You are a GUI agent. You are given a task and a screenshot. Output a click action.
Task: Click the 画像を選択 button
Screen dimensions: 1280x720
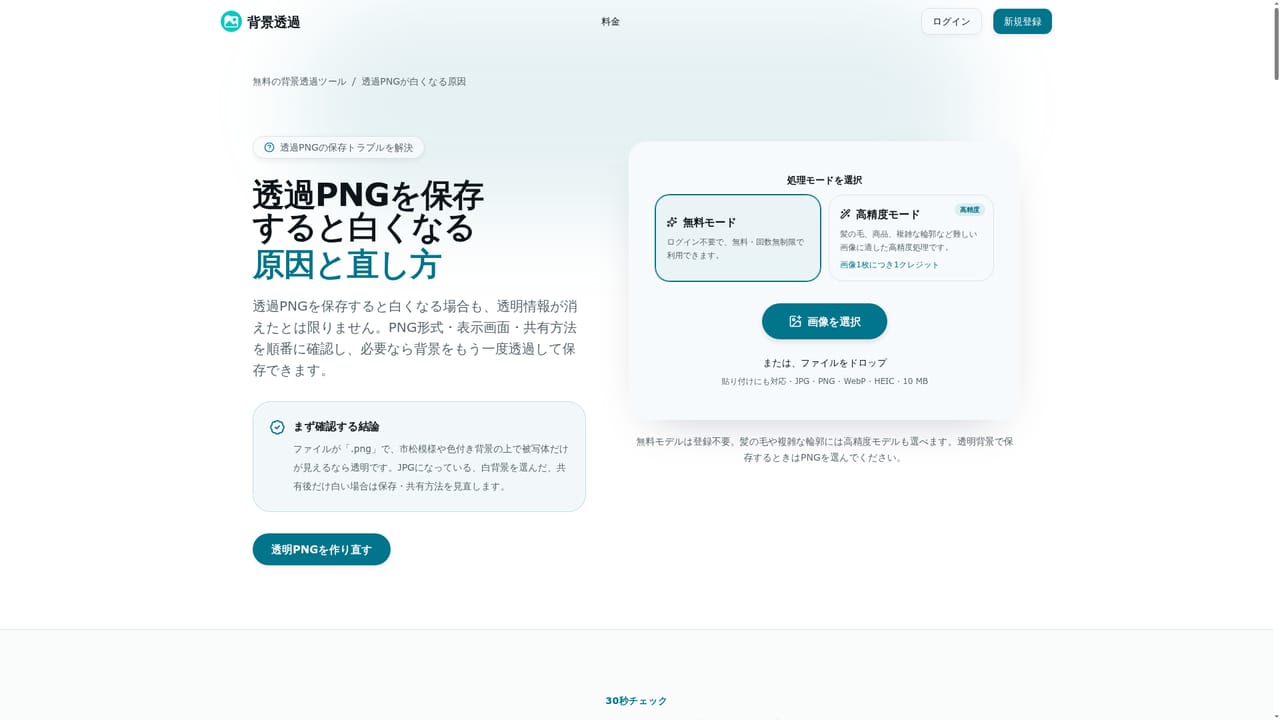click(824, 322)
